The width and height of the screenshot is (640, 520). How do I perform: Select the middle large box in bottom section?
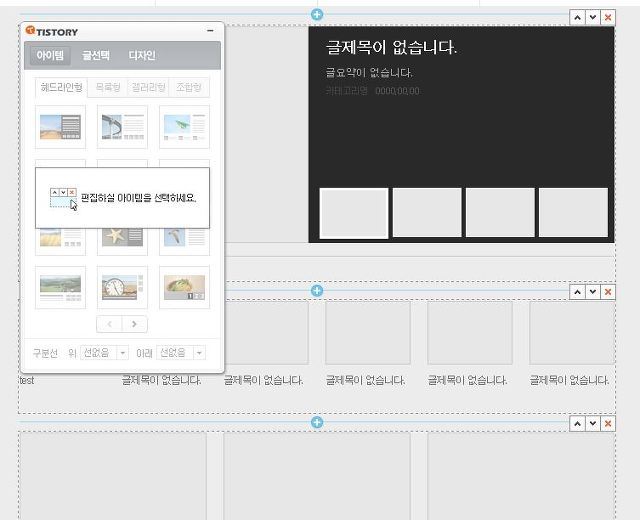[317, 476]
